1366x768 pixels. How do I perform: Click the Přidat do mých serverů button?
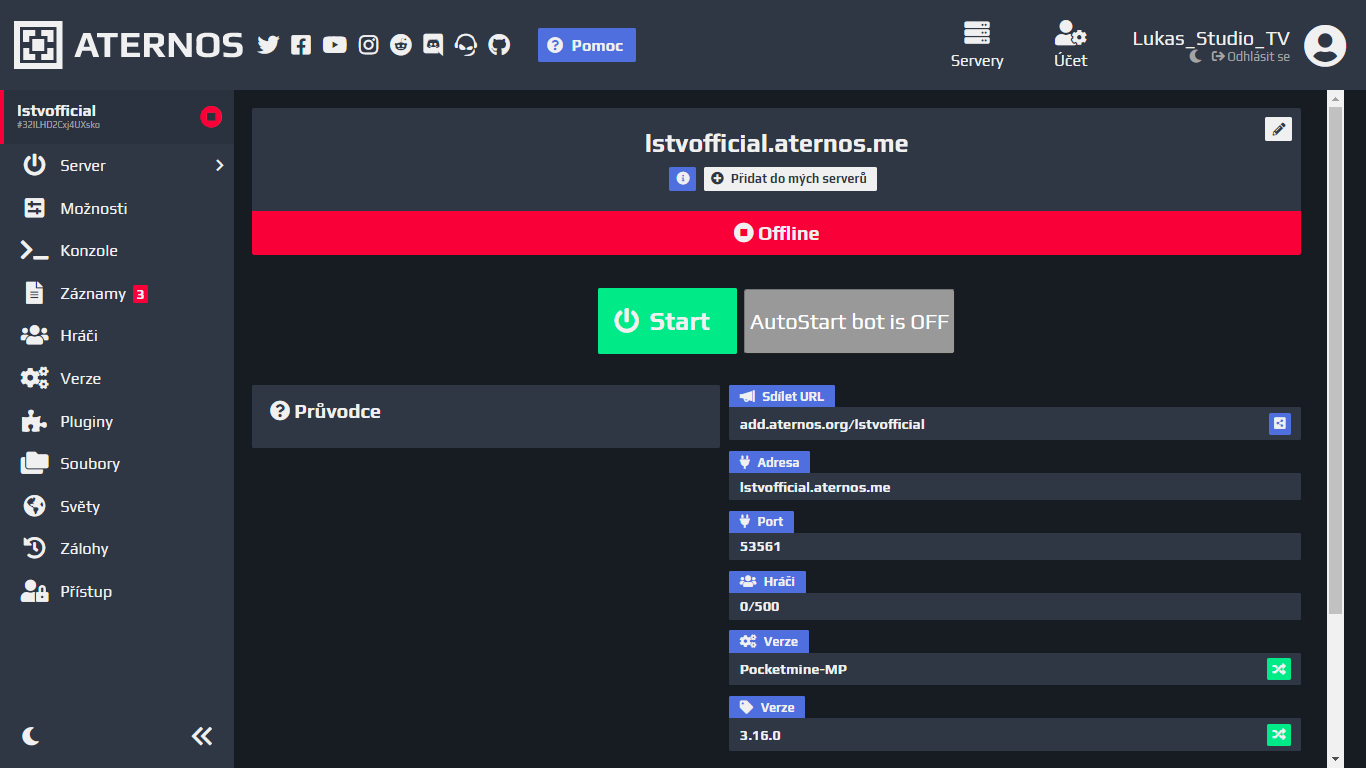coord(790,179)
